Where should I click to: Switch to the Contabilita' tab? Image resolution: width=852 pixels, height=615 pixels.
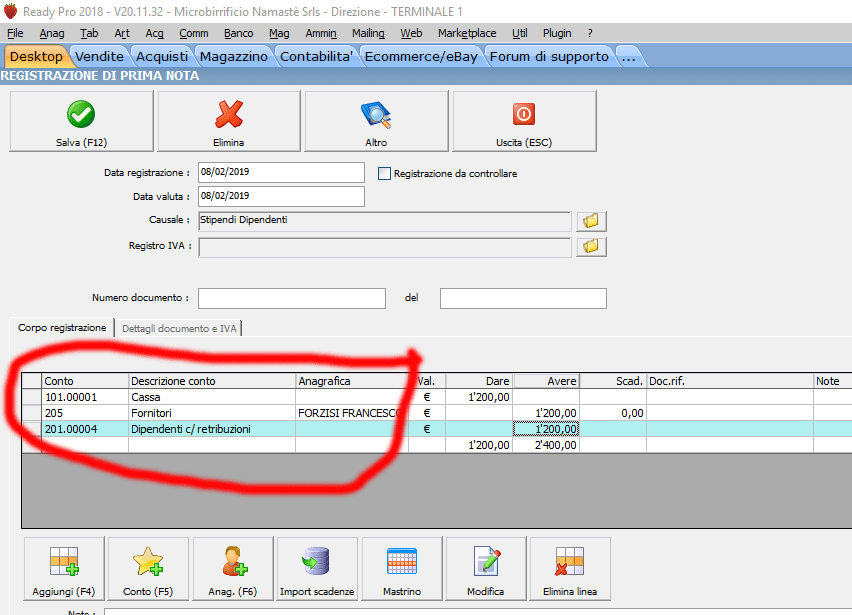tap(316, 57)
